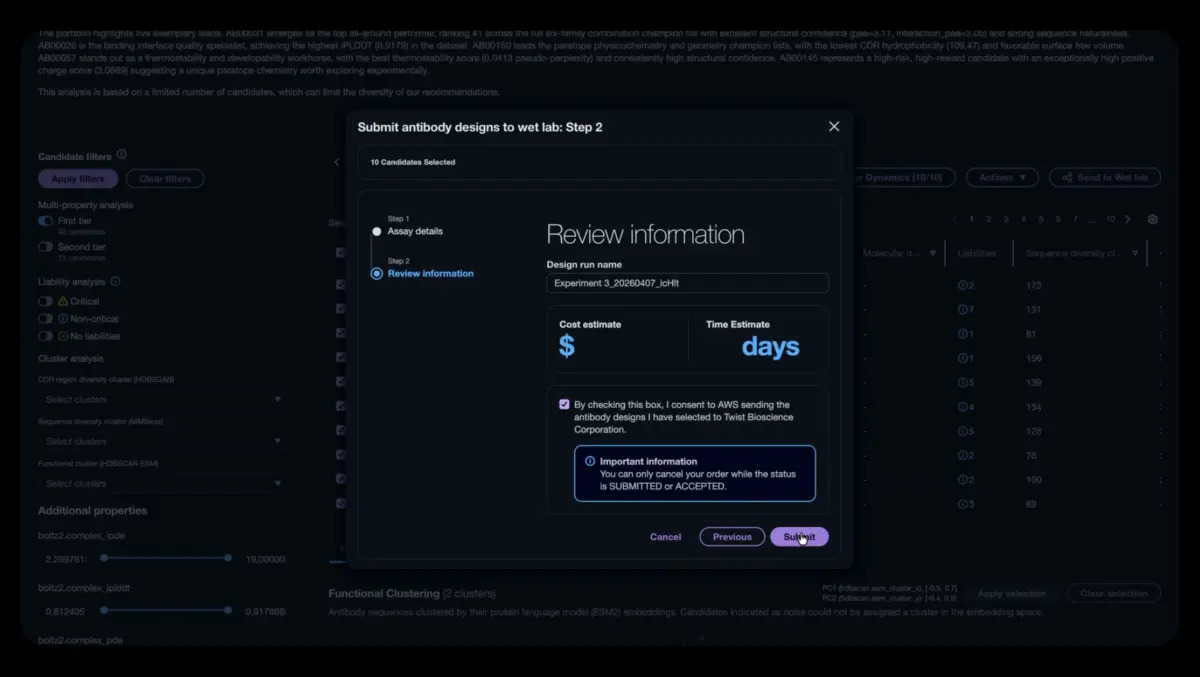The width and height of the screenshot is (1200, 677).
Task: Click the Clear selection button
Action: tap(1114, 593)
